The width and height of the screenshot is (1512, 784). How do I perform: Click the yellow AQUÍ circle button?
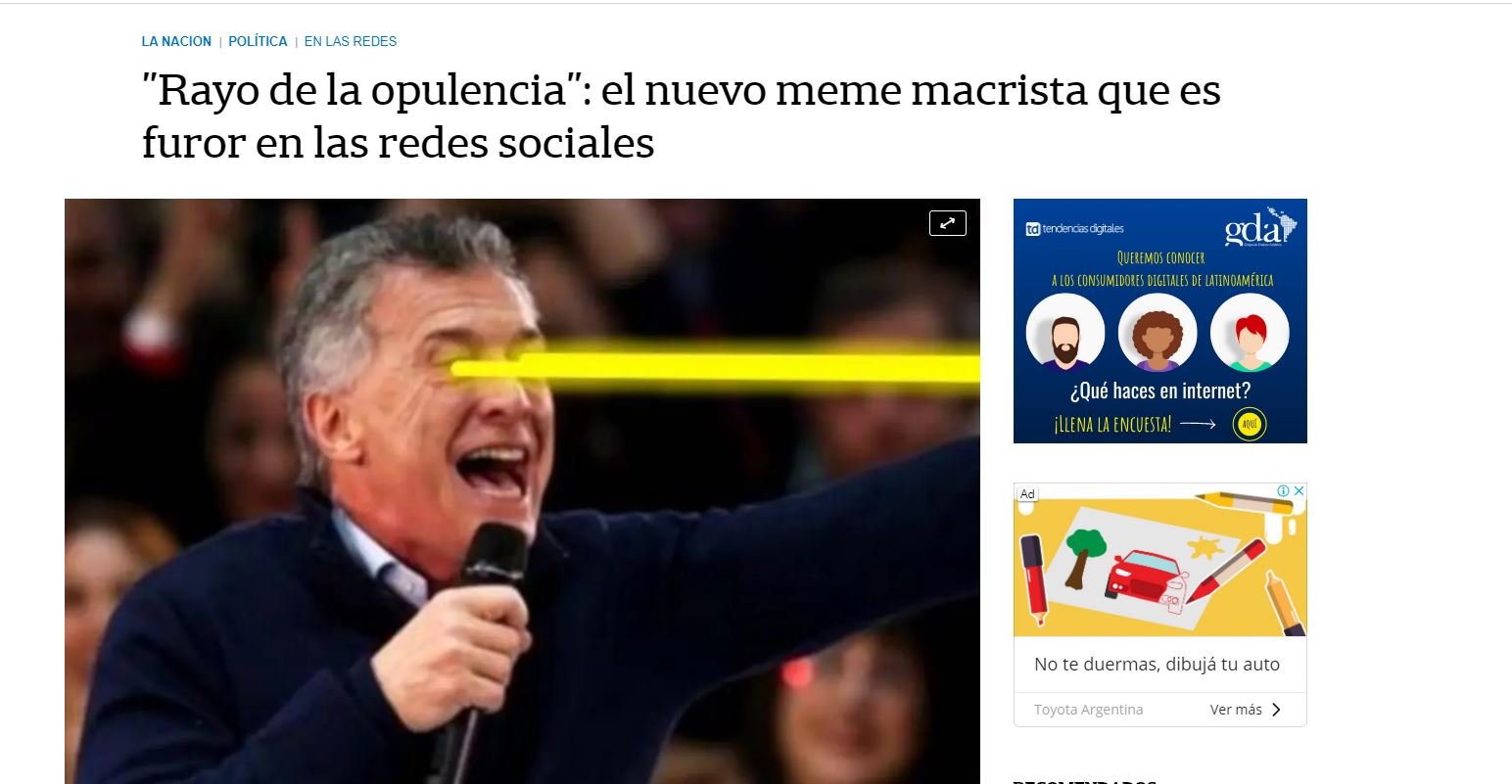click(x=1250, y=425)
